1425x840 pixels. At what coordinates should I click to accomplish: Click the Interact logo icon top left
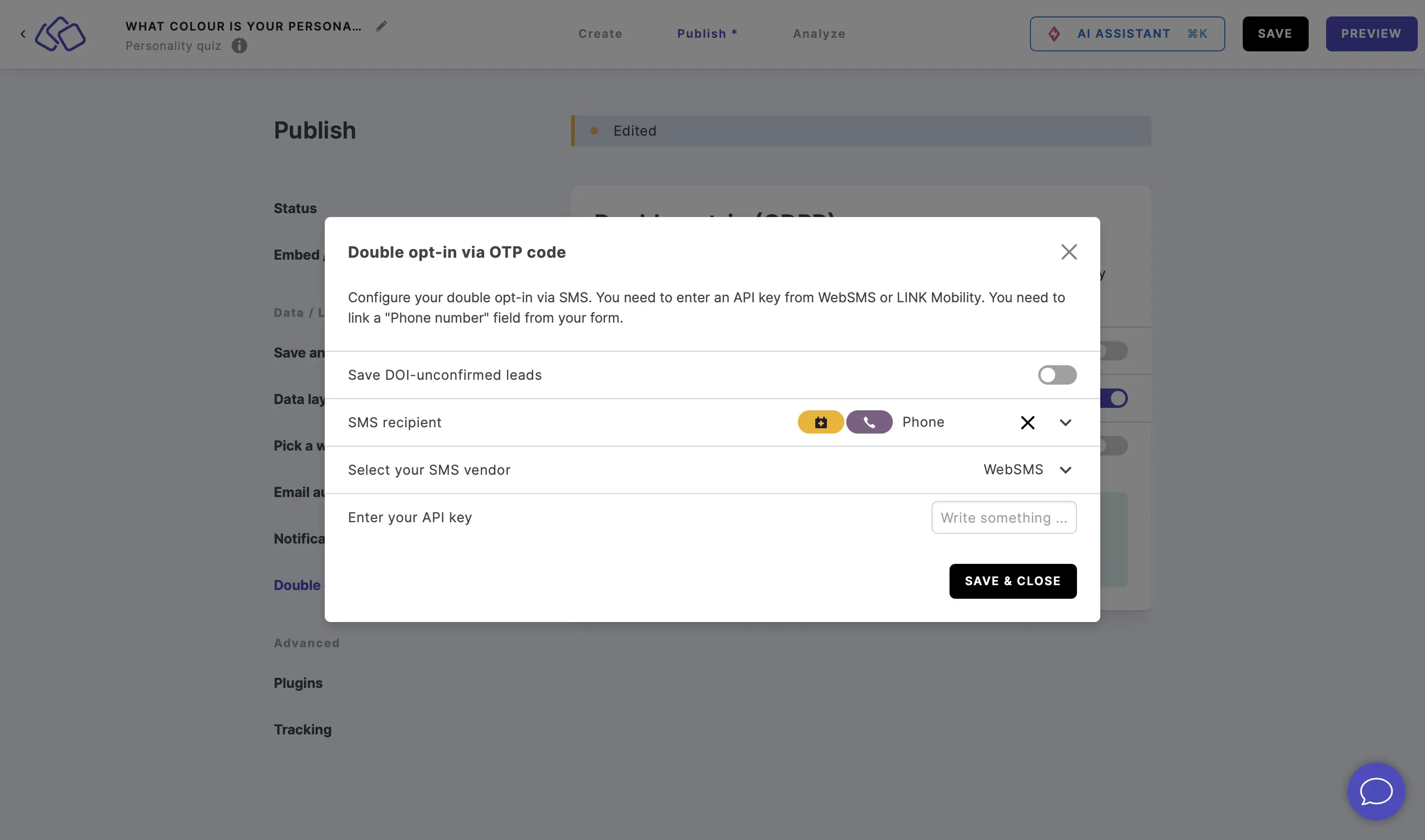(x=60, y=33)
